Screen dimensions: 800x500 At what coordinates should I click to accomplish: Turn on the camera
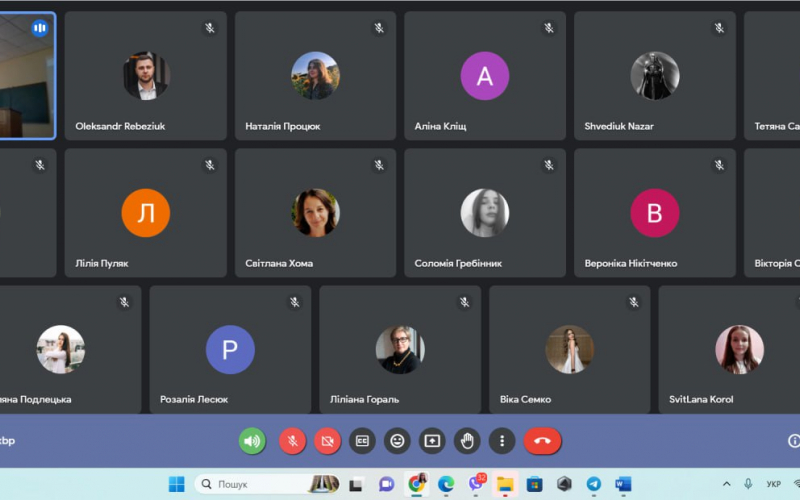coord(327,440)
